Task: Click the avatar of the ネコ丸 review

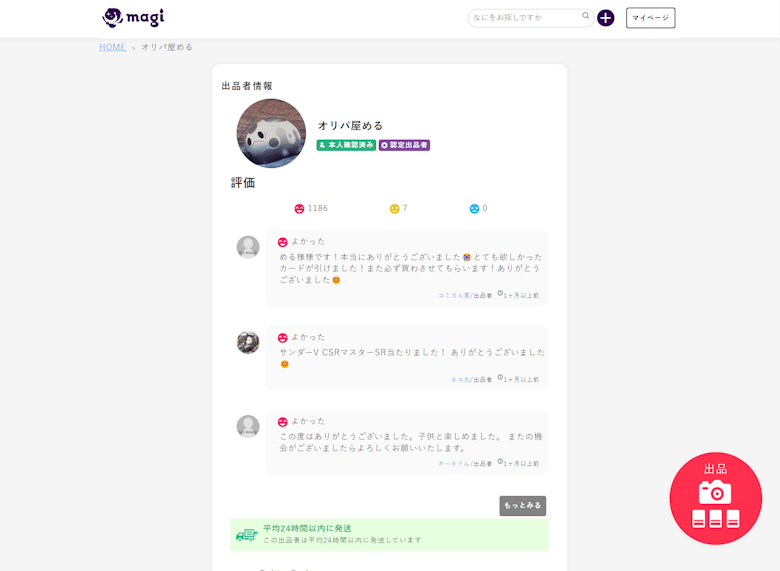Action: pyautogui.click(x=248, y=343)
